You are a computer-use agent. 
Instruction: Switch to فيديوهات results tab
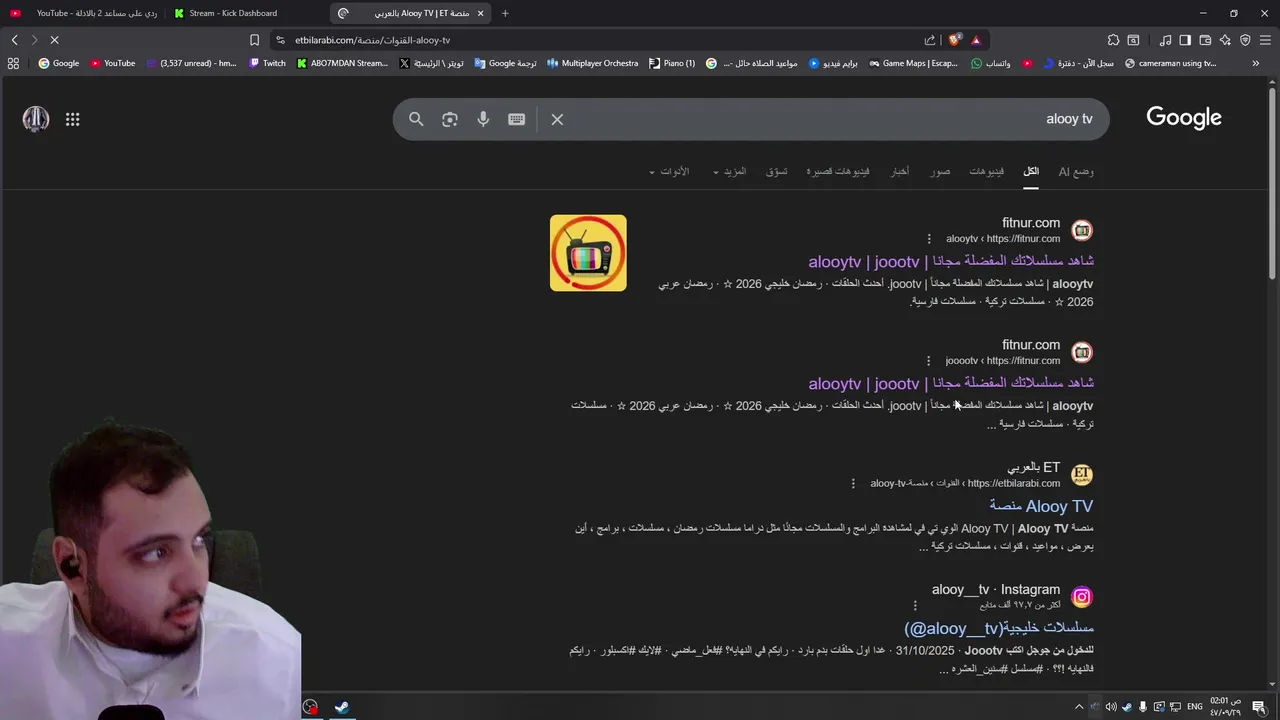[986, 171]
